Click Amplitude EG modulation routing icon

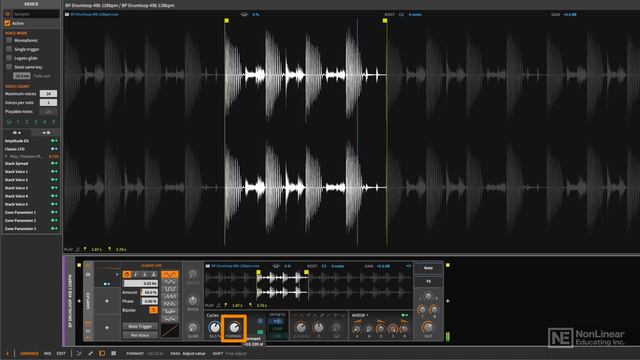pos(54,141)
